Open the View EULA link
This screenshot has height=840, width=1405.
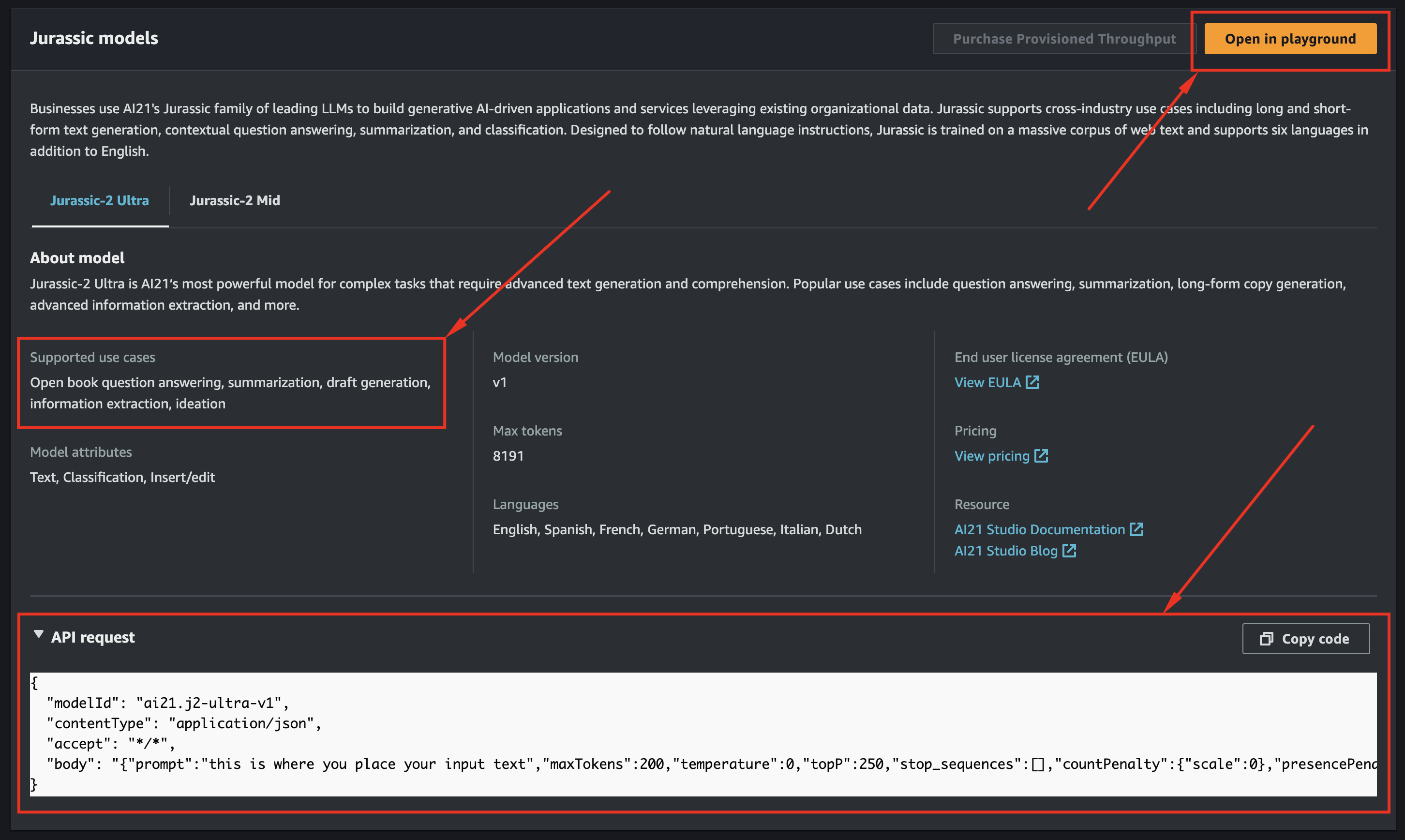pos(987,383)
